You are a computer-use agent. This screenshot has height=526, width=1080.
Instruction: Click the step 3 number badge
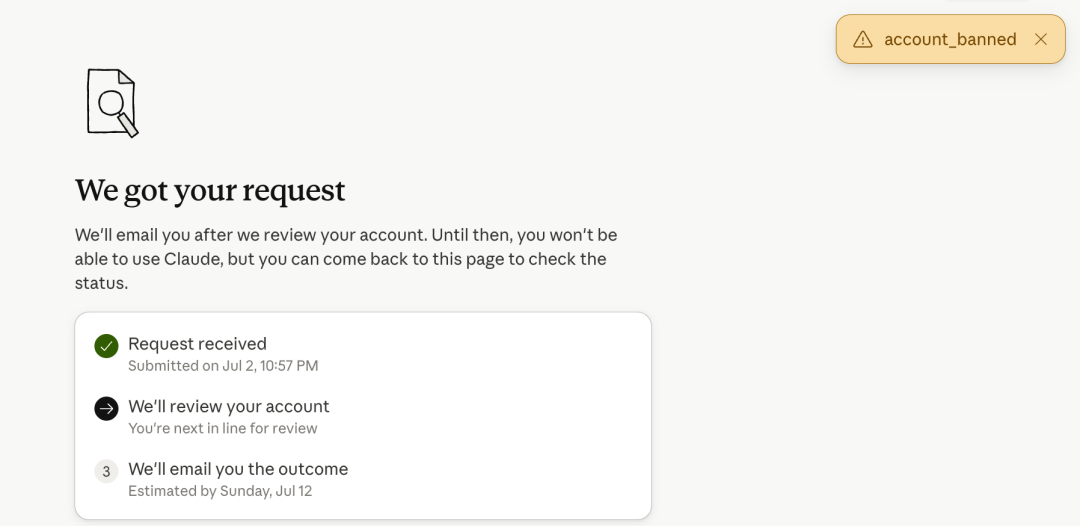106,472
